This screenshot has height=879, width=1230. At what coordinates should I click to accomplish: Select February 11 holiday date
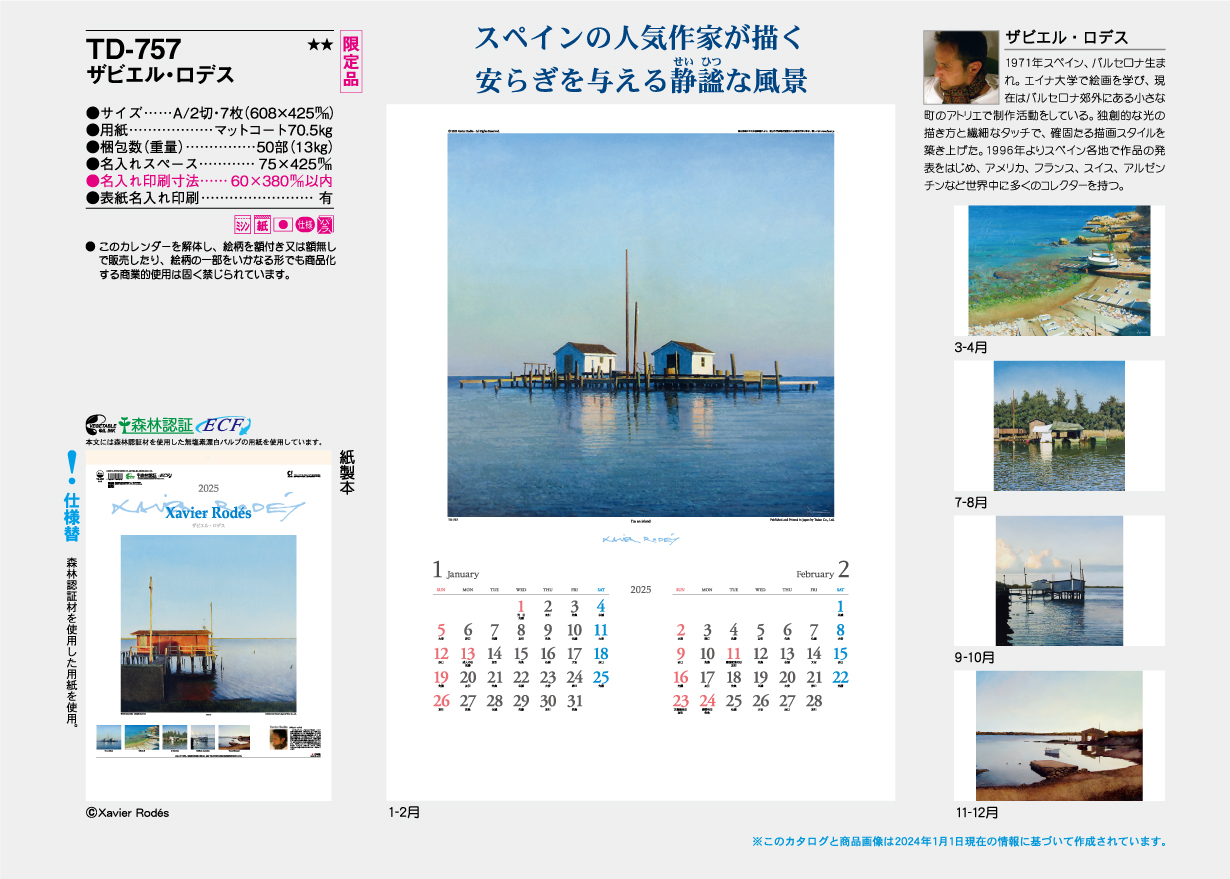click(734, 656)
